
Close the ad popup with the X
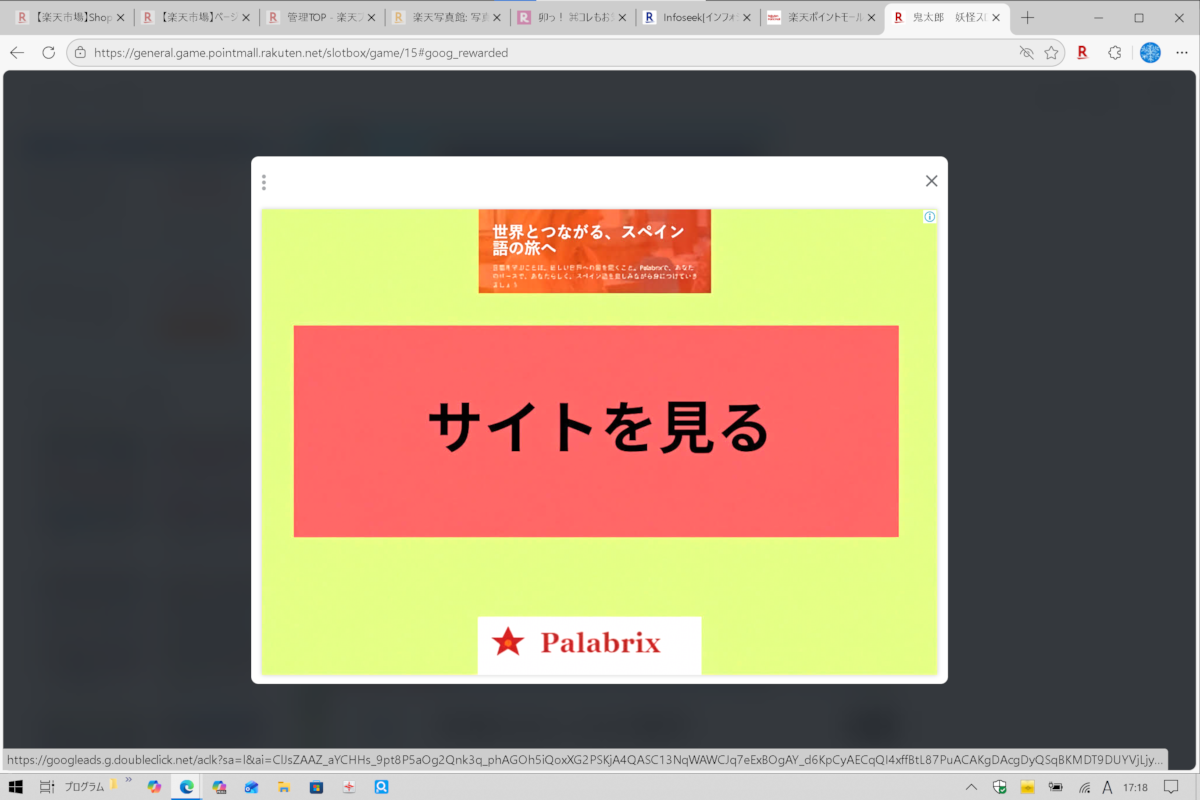931,181
